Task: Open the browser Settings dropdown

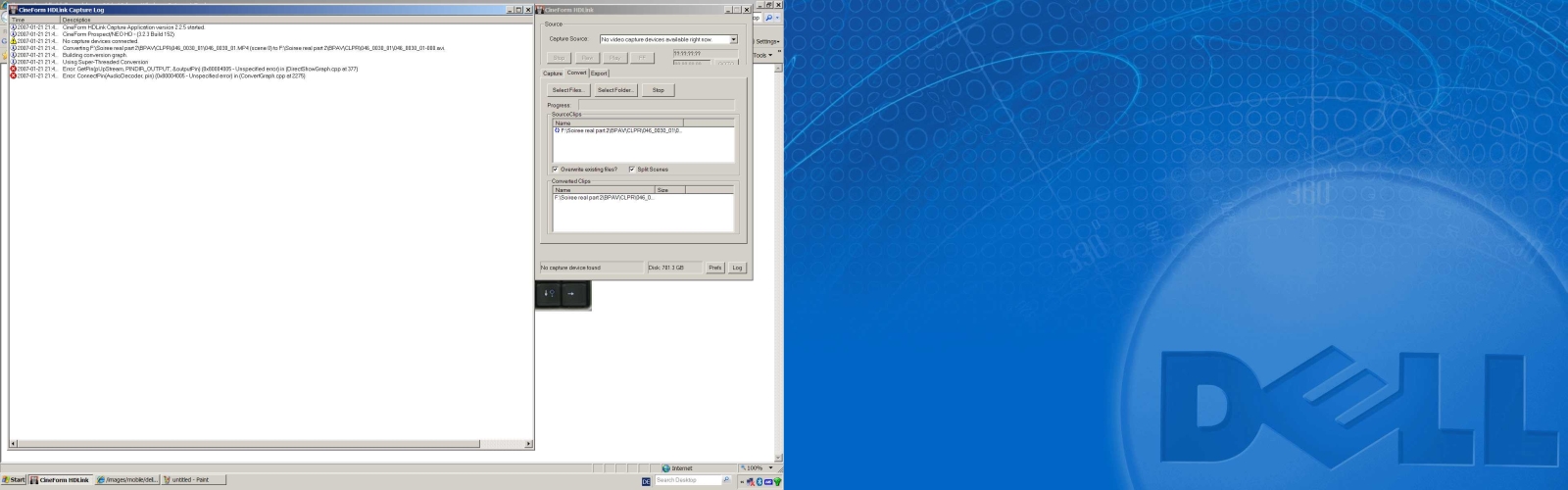Action: click(x=767, y=41)
